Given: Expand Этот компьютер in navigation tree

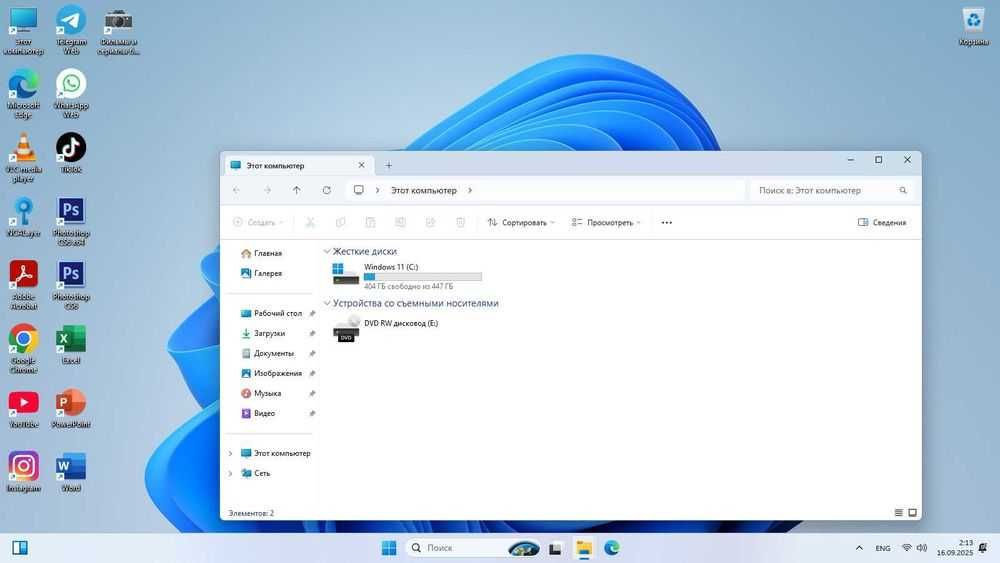Looking at the screenshot, I should point(230,453).
